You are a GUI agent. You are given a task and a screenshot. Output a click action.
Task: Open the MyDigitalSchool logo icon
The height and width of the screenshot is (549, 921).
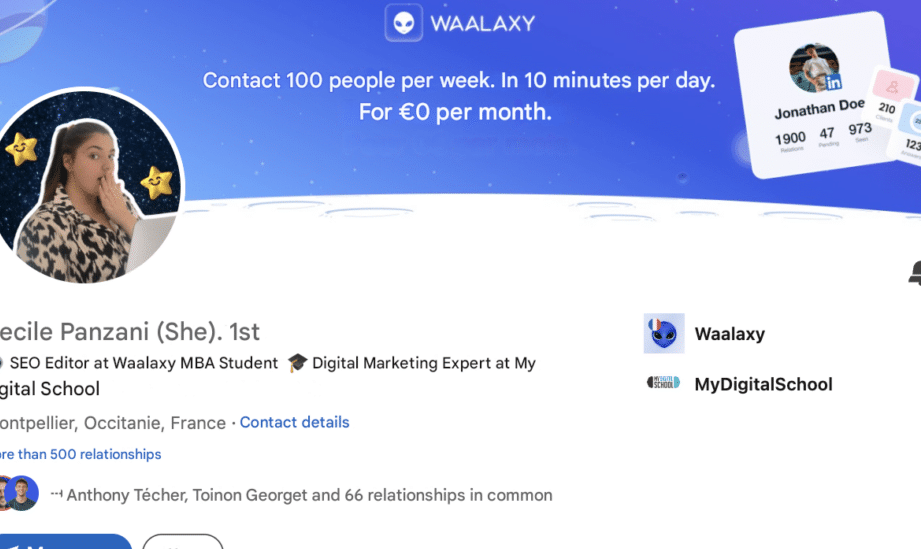coord(664,383)
